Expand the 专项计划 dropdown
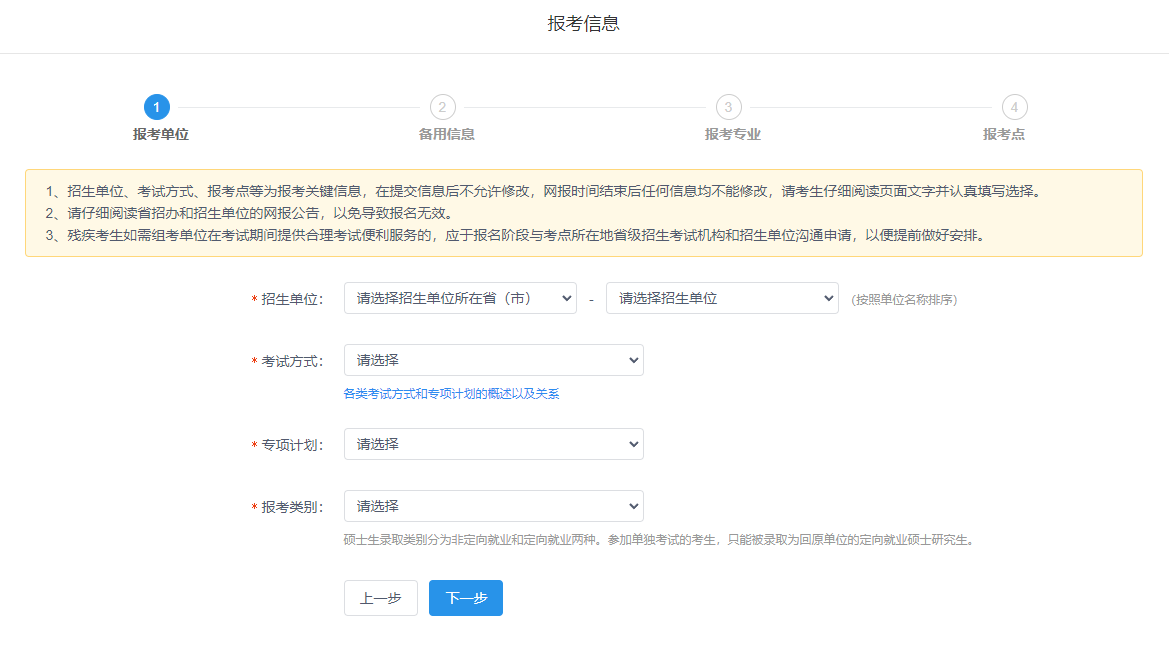Image resolution: width=1169 pixels, height=649 pixels. pos(493,444)
